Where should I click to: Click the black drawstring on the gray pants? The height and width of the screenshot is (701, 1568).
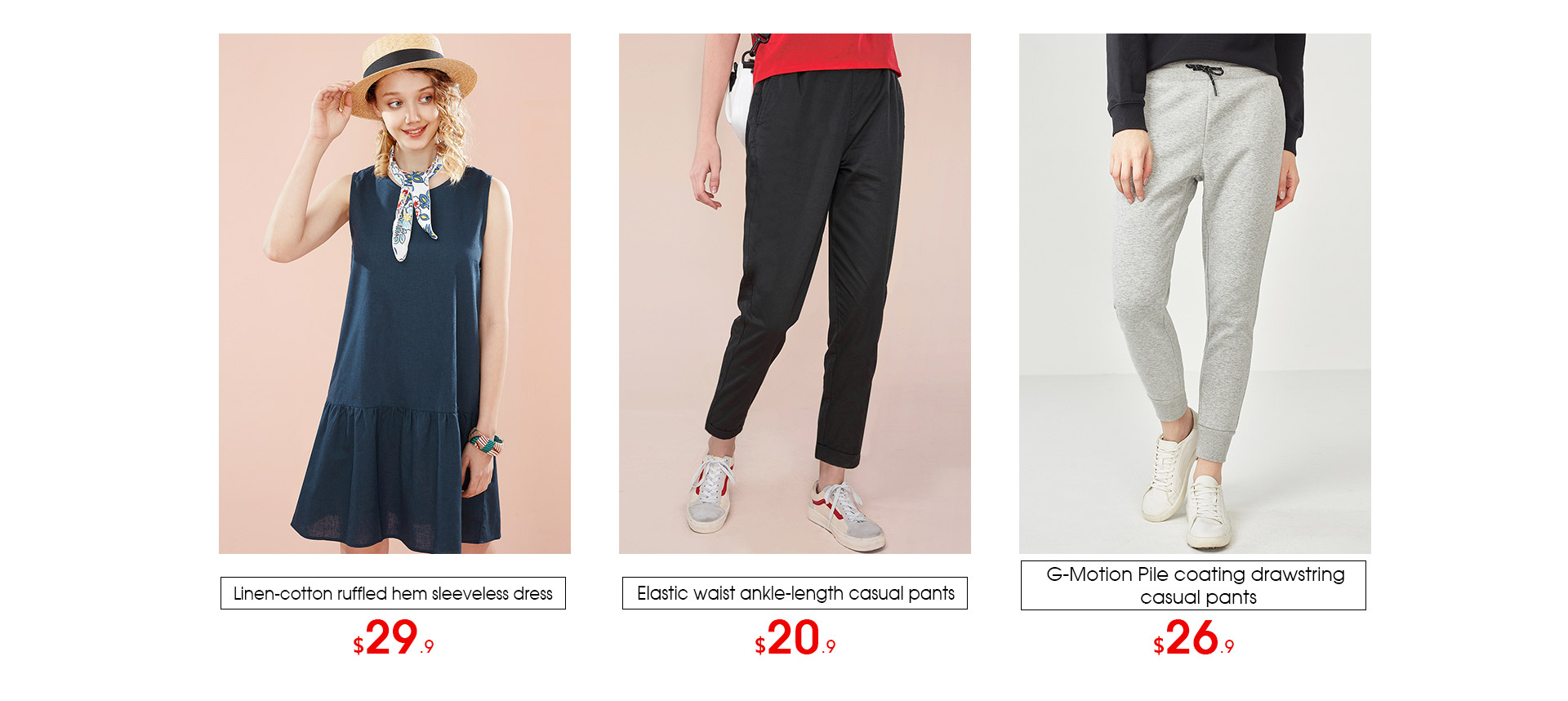click(1205, 76)
